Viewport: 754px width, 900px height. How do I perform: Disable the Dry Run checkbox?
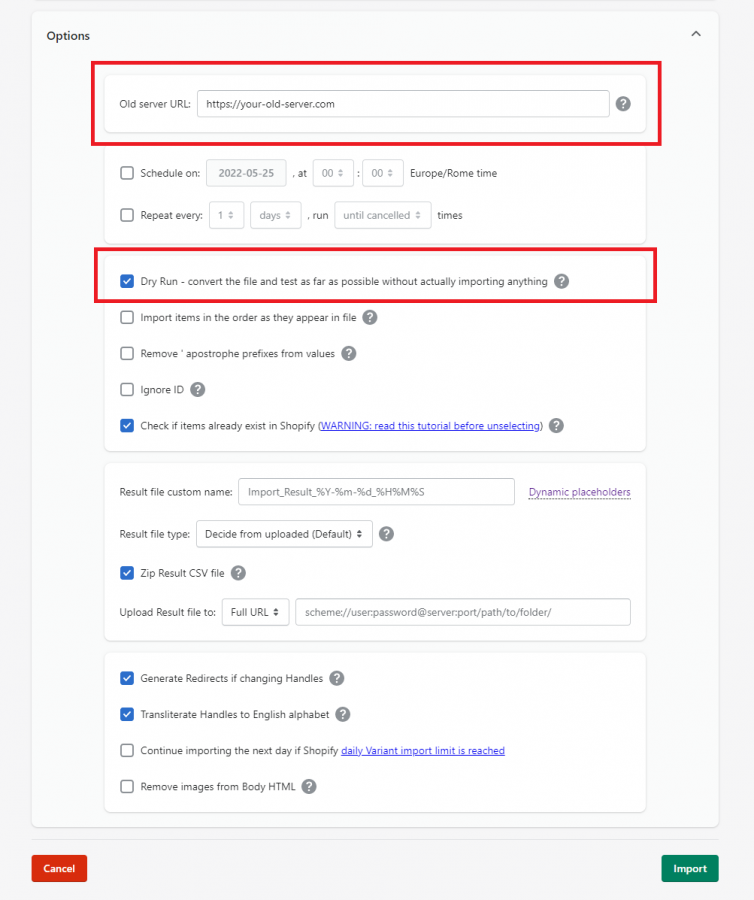click(127, 281)
